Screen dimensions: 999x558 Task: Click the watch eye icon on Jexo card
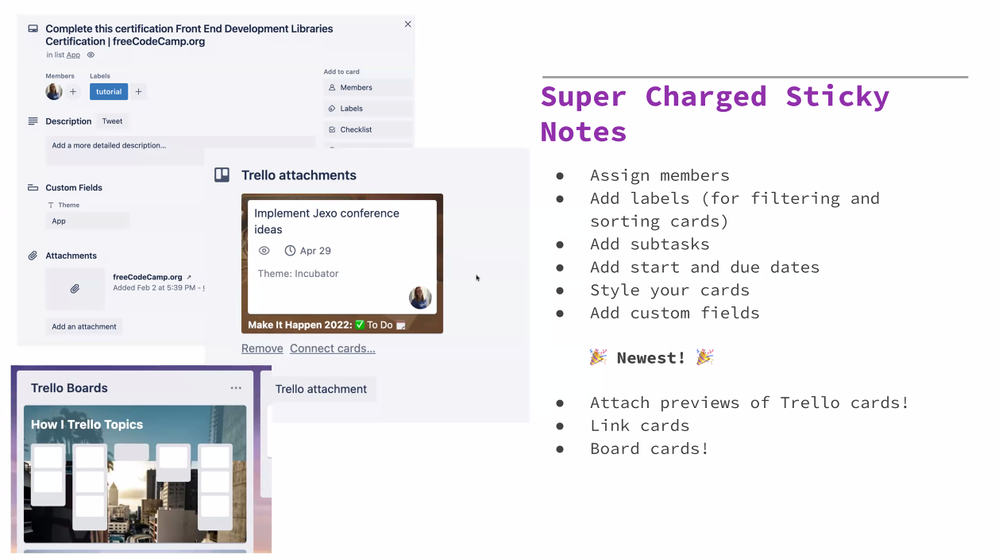(x=264, y=250)
